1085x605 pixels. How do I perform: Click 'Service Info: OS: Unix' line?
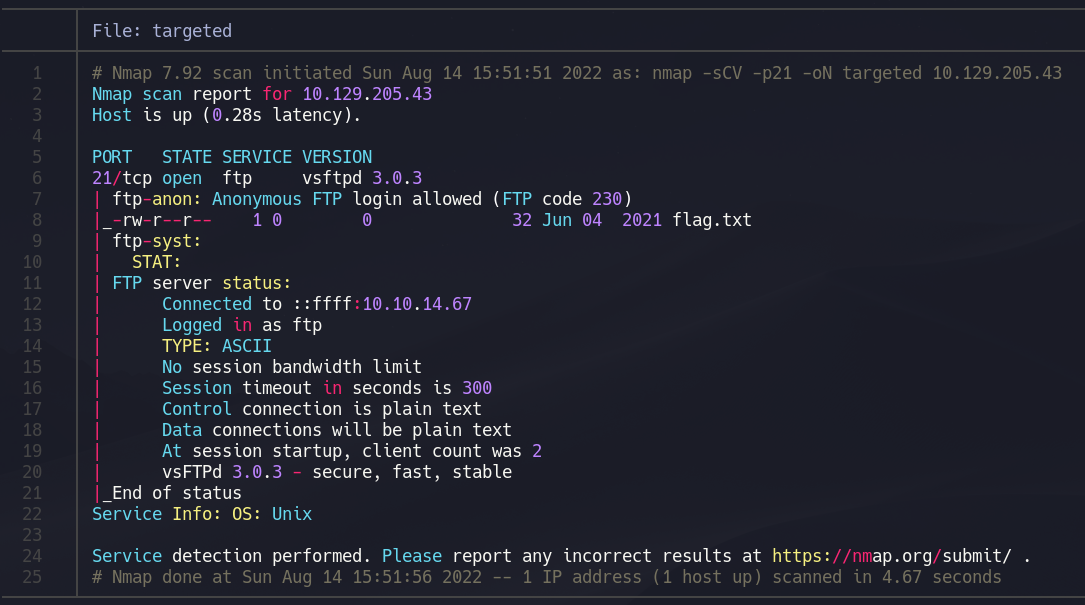coord(202,514)
